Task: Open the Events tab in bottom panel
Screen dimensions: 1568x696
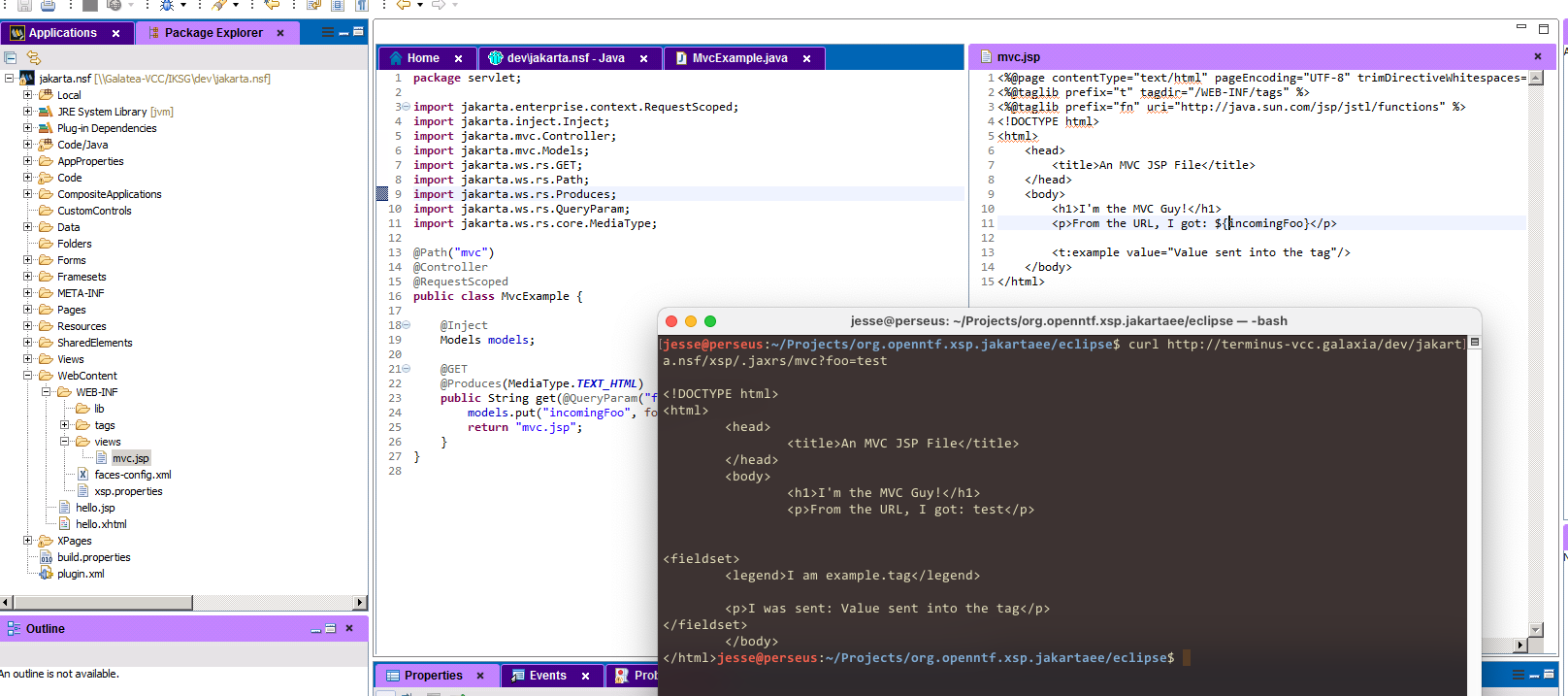Action: pyautogui.click(x=547, y=676)
